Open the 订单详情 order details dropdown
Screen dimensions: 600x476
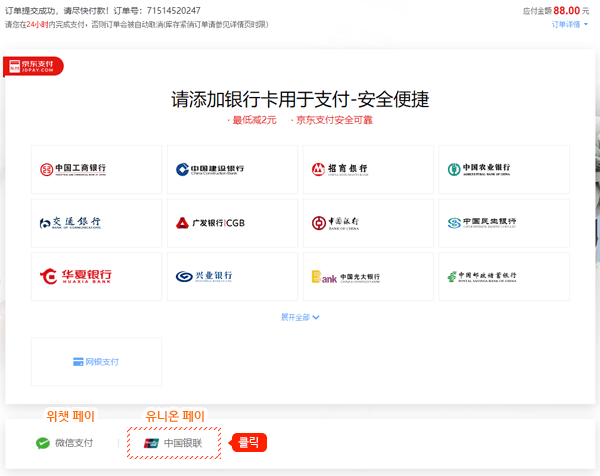point(570,25)
